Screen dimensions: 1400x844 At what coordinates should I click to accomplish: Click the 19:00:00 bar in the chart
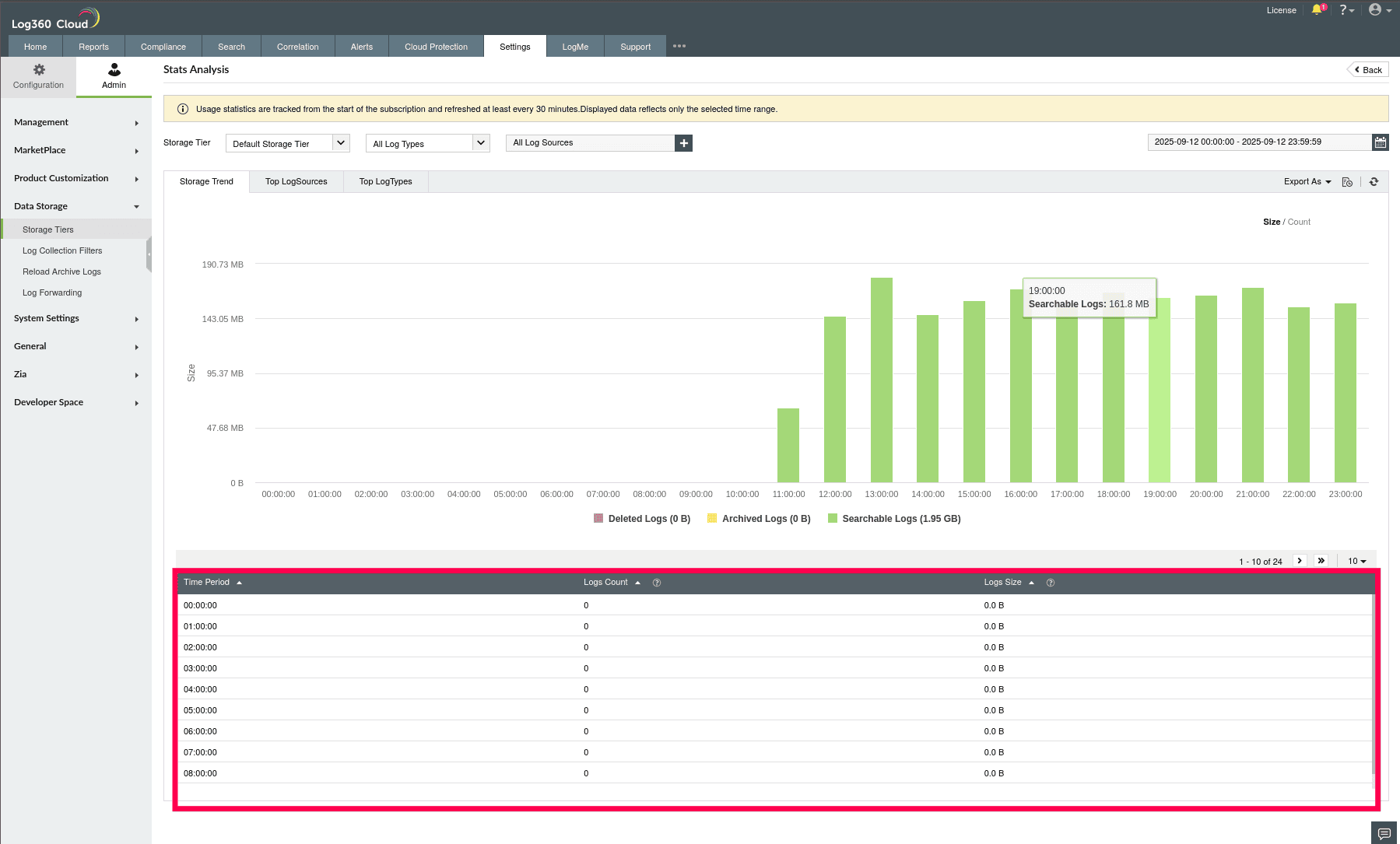(1159, 389)
